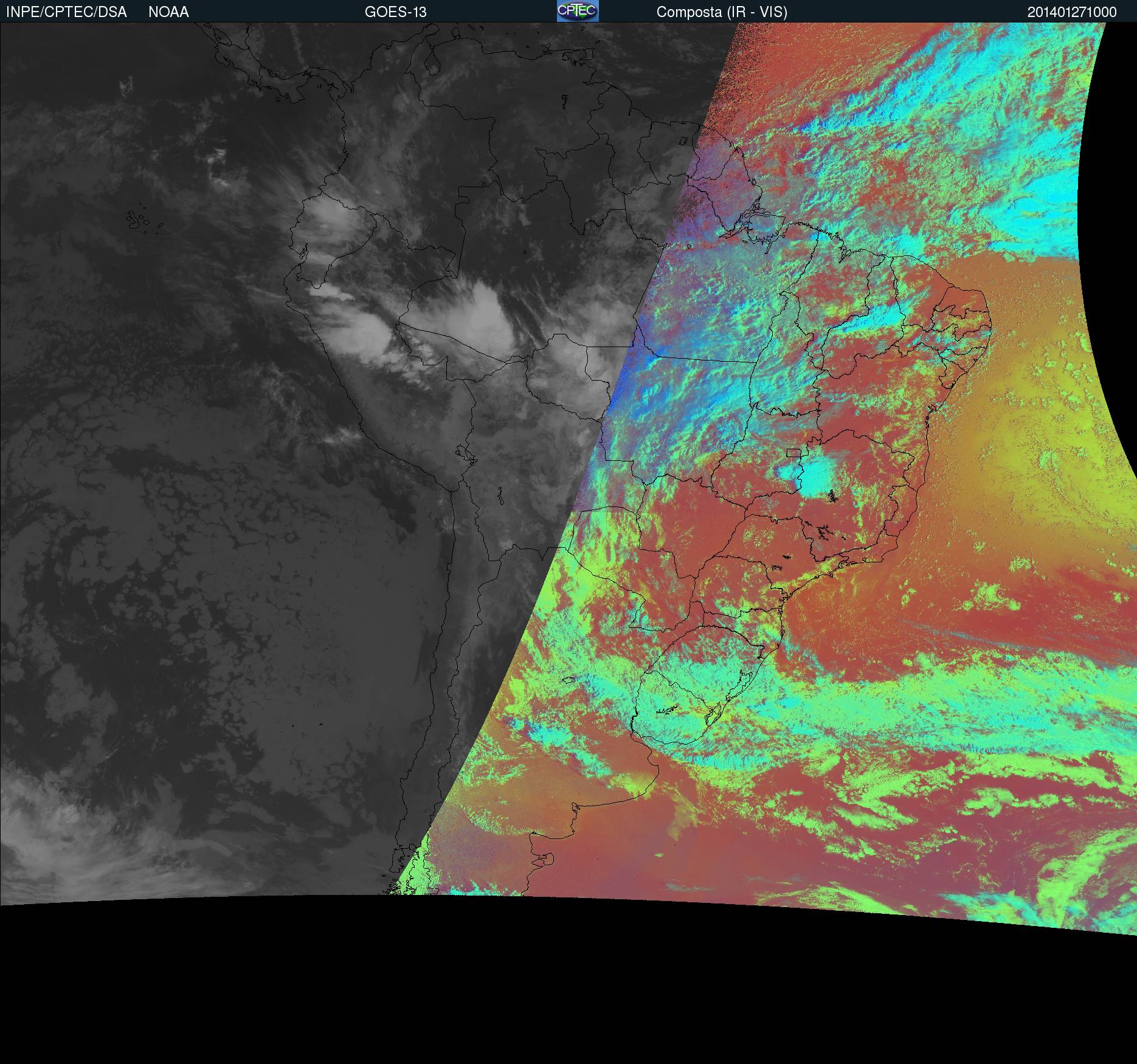Click the INPE/CPTEC/DSA header text
The width and height of the screenshot is (1137, 1064).
pyautogui.click(x=66, y=12)
